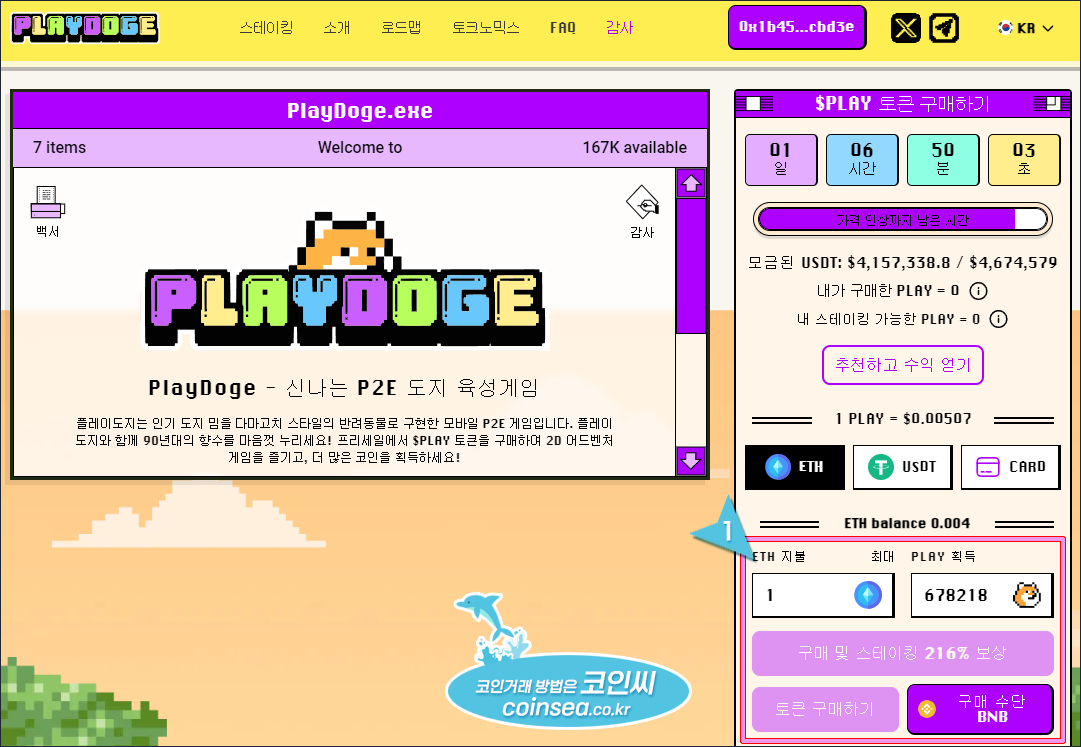The height and width of the screenshot is (747, 1081).
Task: Select USDT payment method tab
Action: (902, 467)
